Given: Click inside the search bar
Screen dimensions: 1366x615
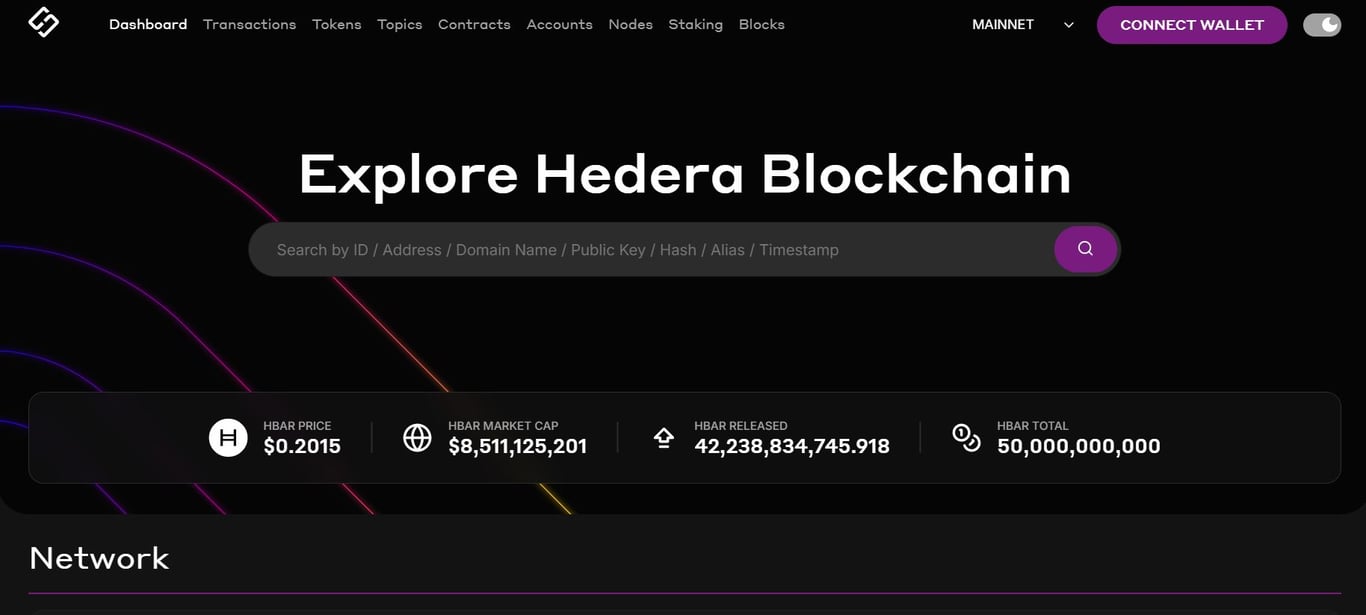Looking at the screenshot, I should pyautogui.click(x=600, y=249).
